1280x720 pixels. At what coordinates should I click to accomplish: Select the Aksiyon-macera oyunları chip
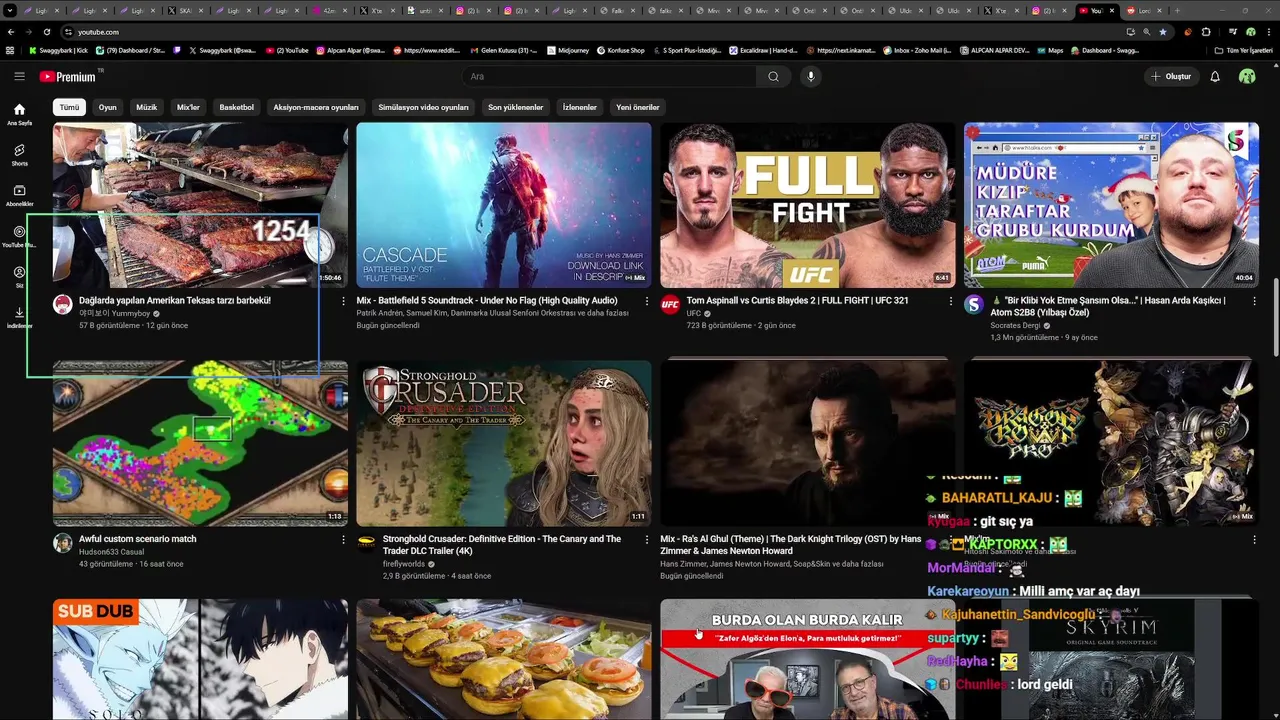pos(316,107)
